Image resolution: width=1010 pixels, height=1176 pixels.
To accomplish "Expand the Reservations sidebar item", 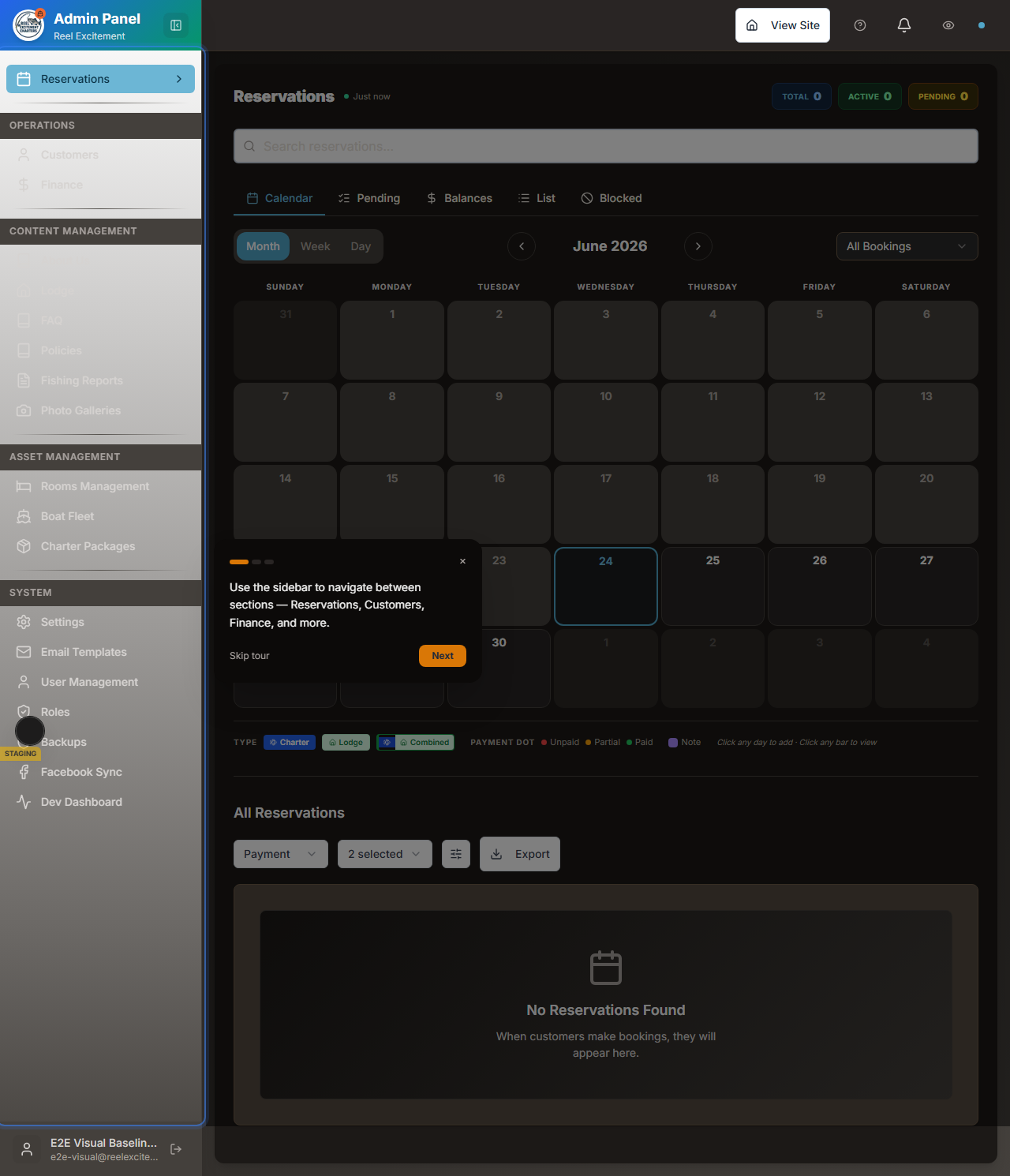I will [101, 79].
